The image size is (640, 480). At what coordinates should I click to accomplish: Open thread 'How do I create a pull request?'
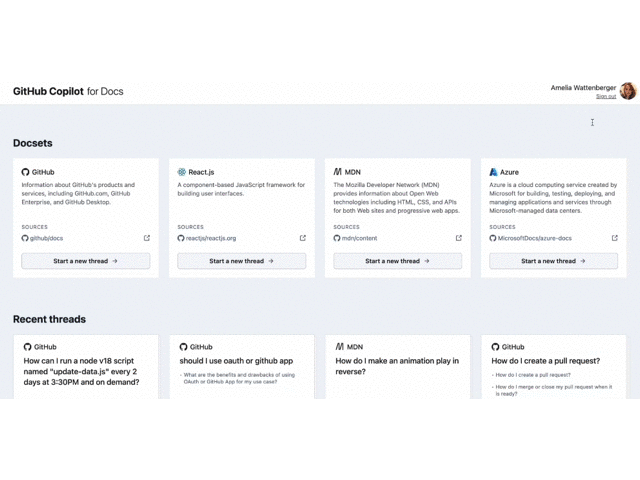[x=545, y=361]
